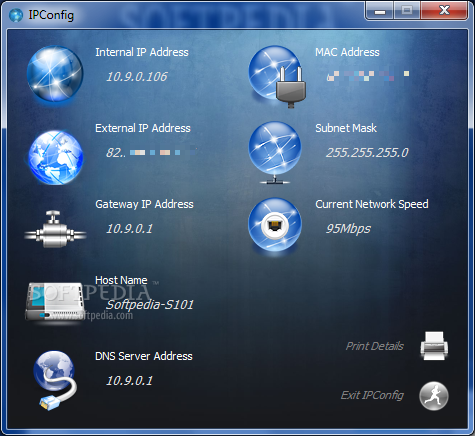Click the subnet value 255.255.255.0

coord(367,153)
